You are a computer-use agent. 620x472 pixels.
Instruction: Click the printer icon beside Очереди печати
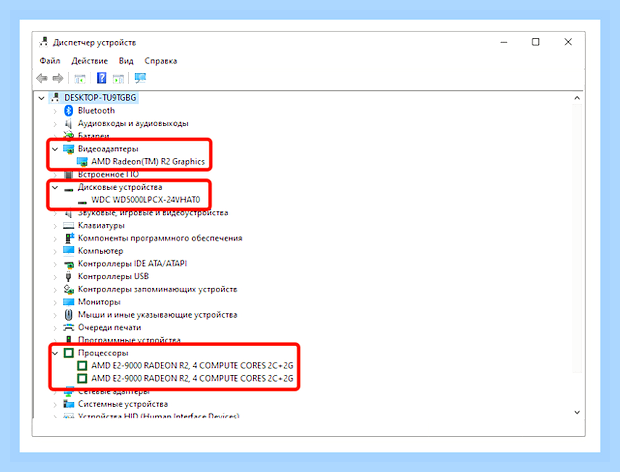(x=68, y=327)
